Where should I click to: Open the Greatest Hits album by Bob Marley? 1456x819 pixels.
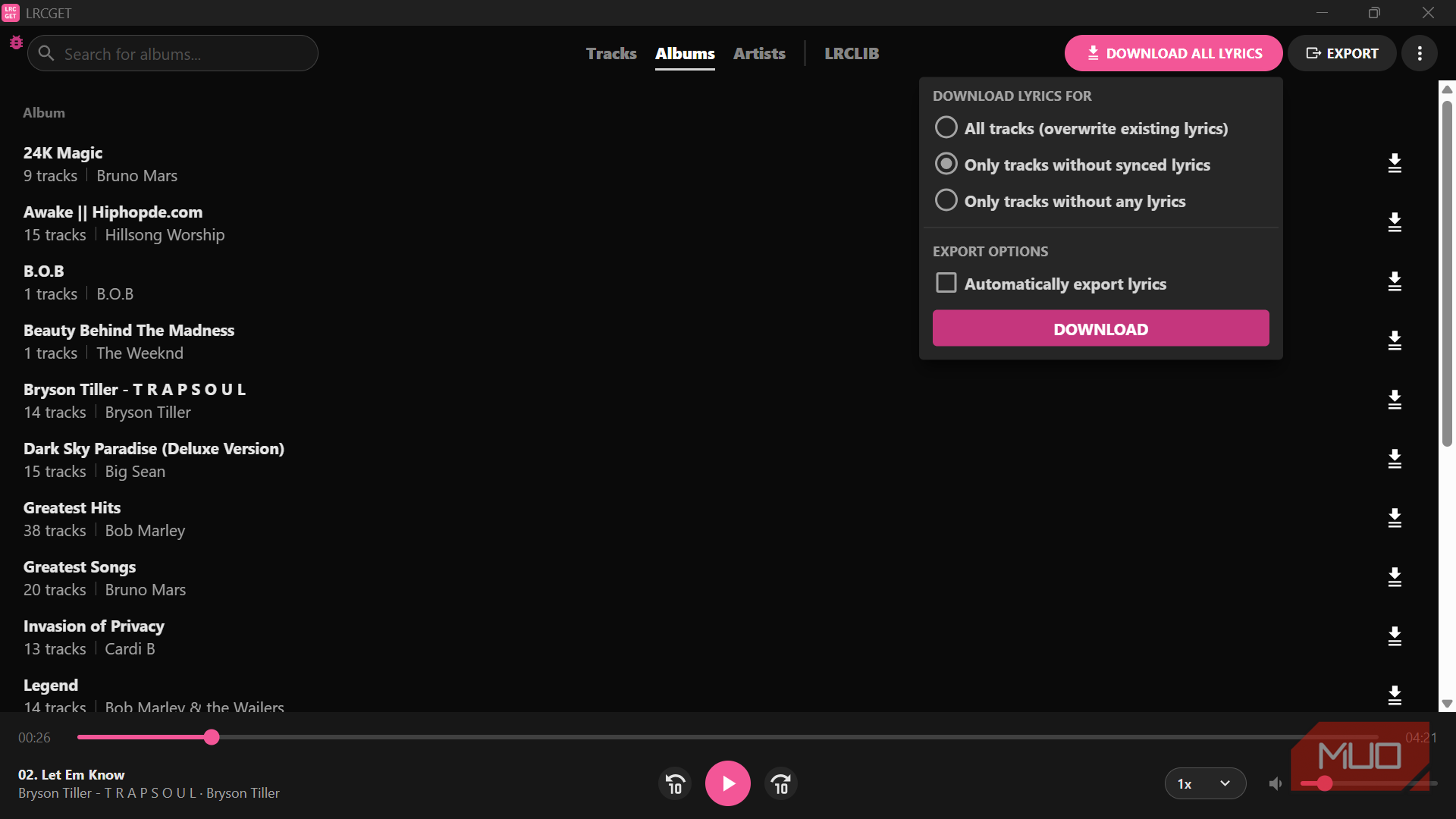[72, 507]
